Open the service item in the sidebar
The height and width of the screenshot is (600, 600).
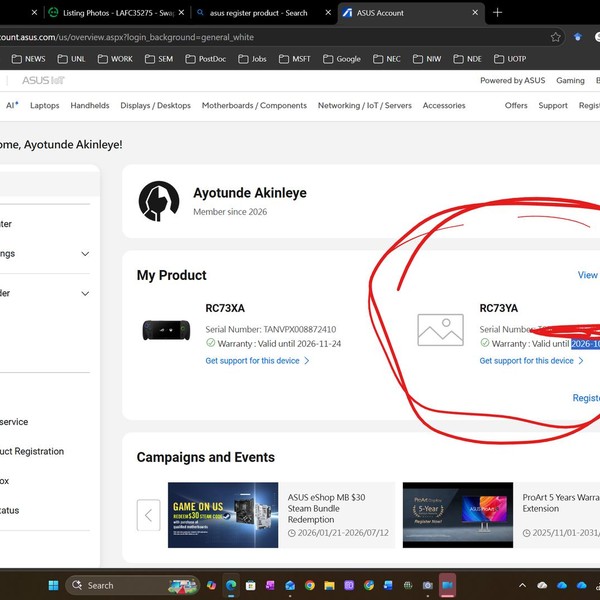(x=14, y=422)
